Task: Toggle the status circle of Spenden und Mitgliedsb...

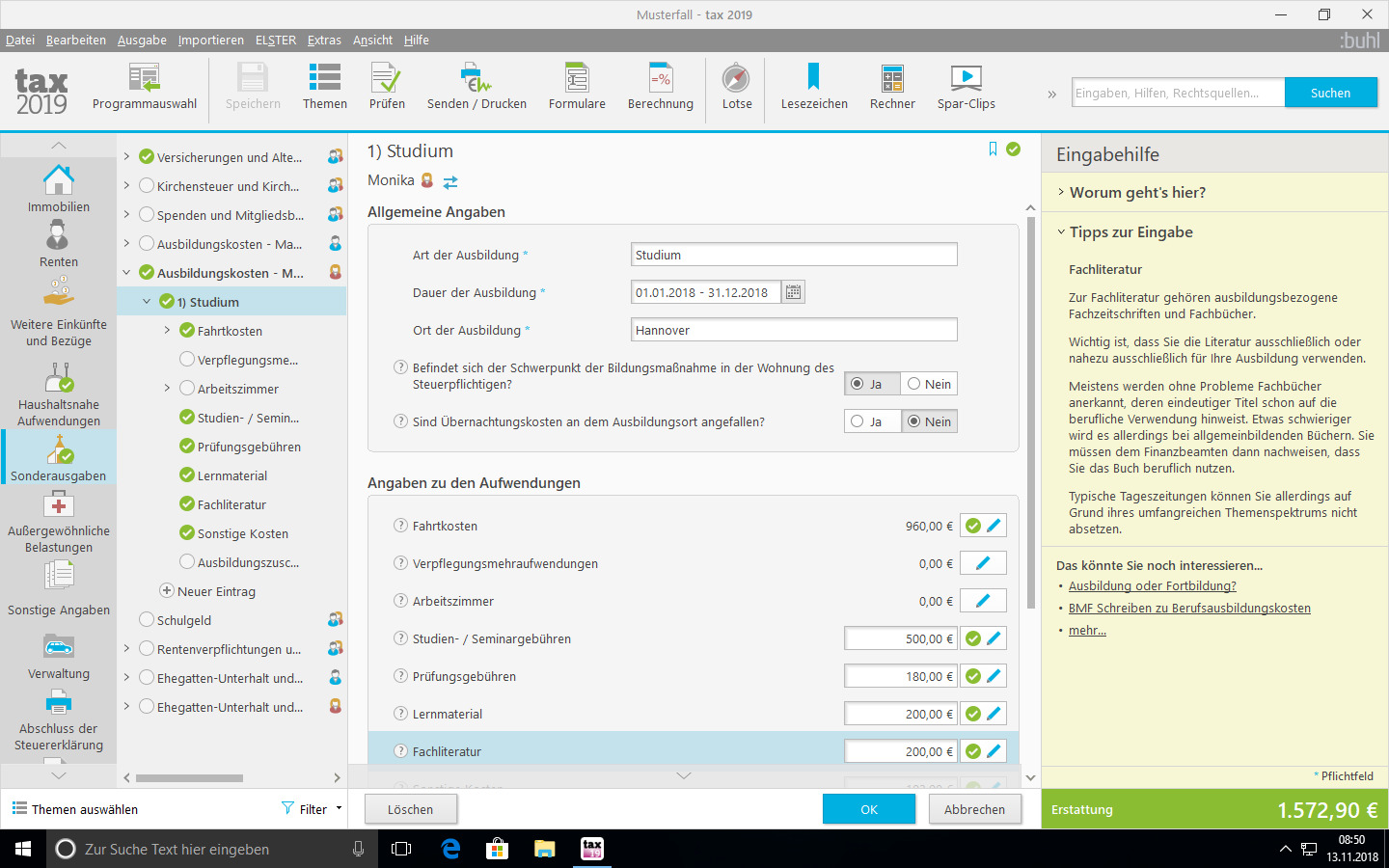Action: click(x=147, y=215)
